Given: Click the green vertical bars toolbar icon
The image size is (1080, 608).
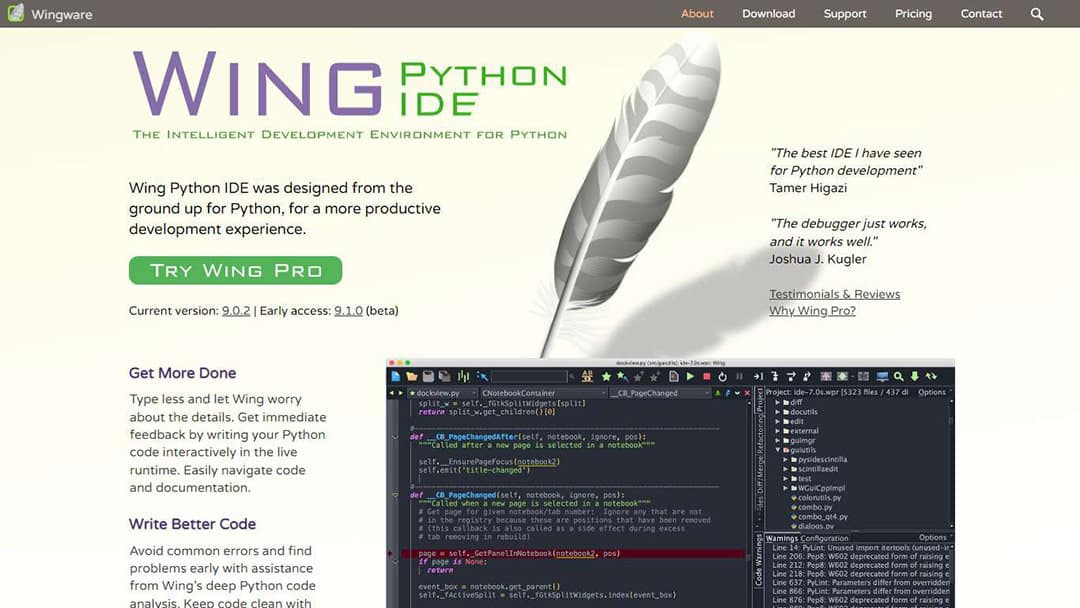Looking at the screenshot, I should coord(464,377).
